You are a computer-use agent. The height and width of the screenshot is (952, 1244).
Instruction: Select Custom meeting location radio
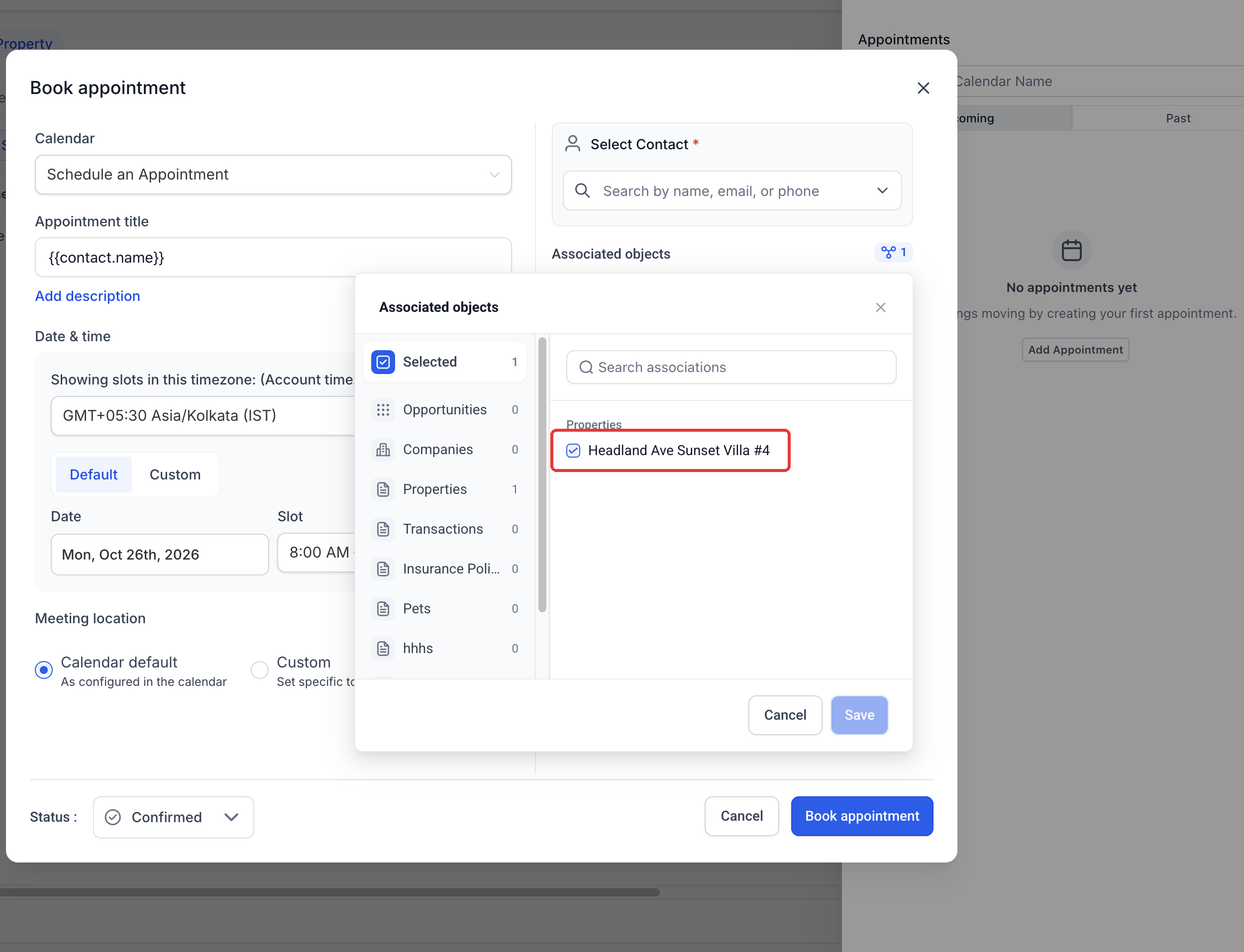tap(260, 670)
